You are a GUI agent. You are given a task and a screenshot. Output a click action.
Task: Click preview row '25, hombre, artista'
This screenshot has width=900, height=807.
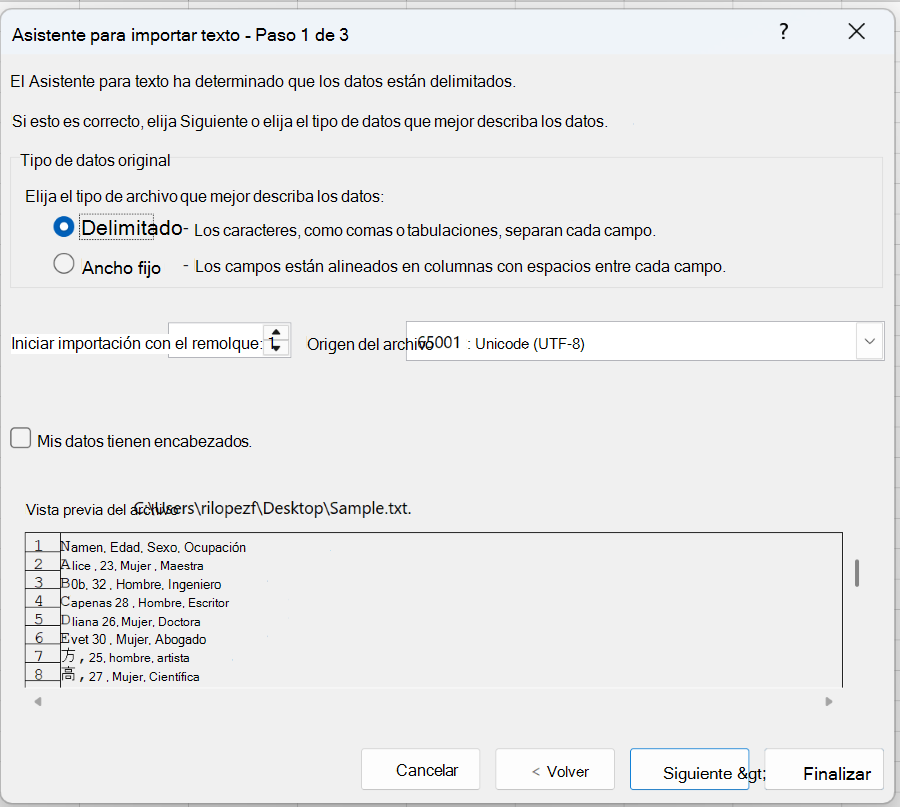click(x=125, y=657)
